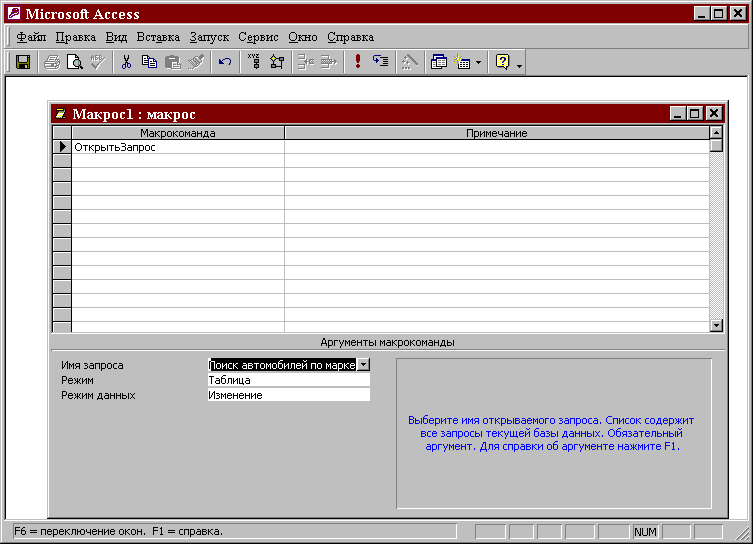Screen dimensions: 753x544
Task: Click the New Object icon
Action: pos(462,62)
